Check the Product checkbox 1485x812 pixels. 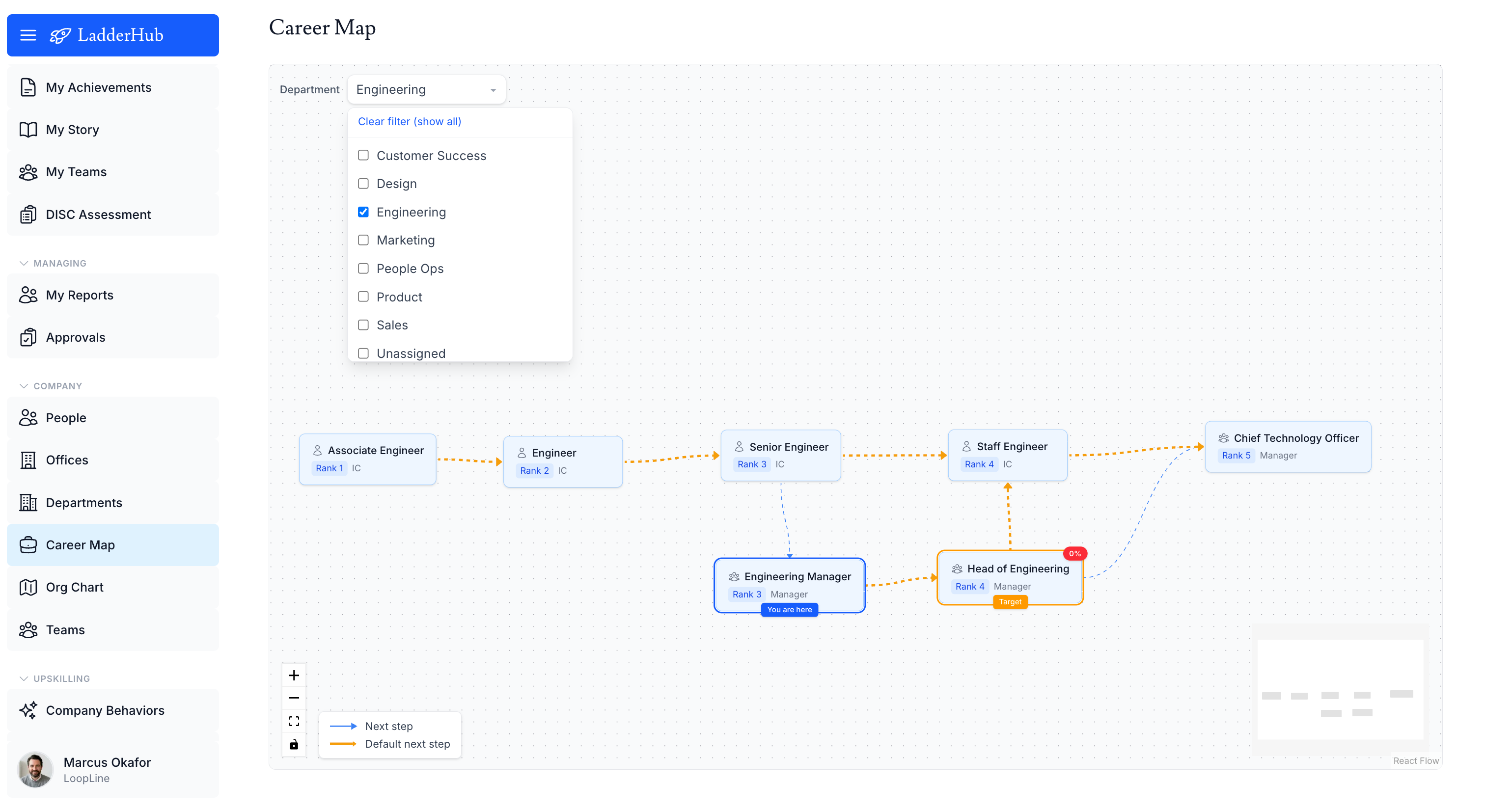tap(363, 296)
